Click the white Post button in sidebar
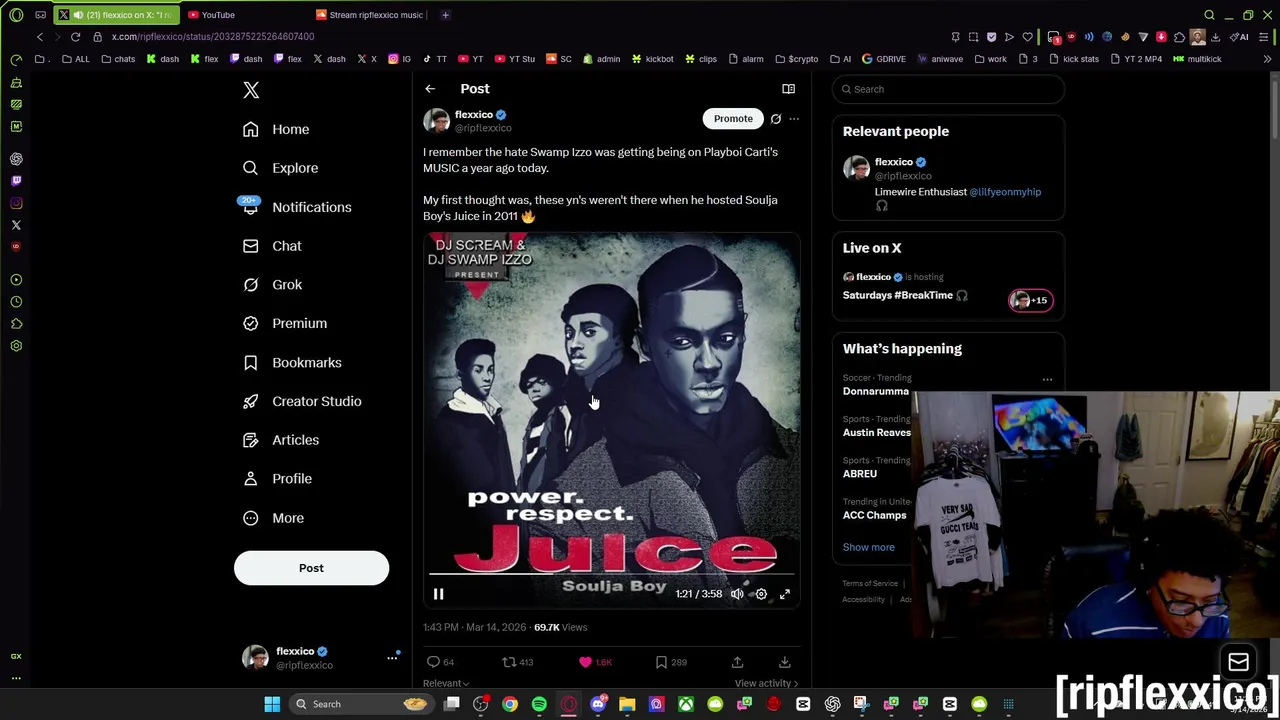Image resolution: width=1280 pixels, height=720 pixels. coord(311,568)
